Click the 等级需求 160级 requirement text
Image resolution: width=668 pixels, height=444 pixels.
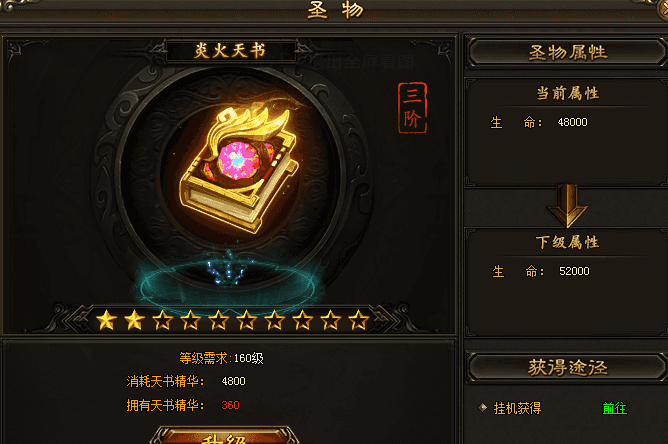pyautogui.click(x=221, y=358)
